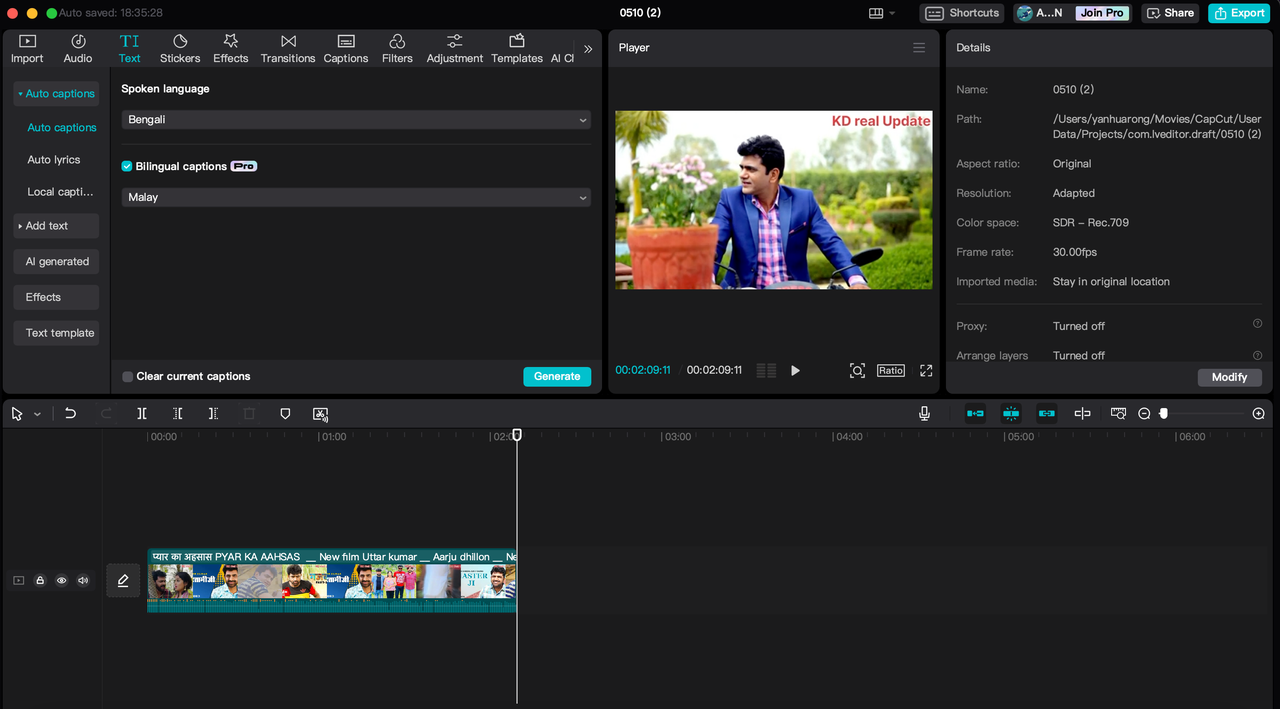Click the Modify button in Details
This screenshot has width=1280, height=709.
point(1229,377)
